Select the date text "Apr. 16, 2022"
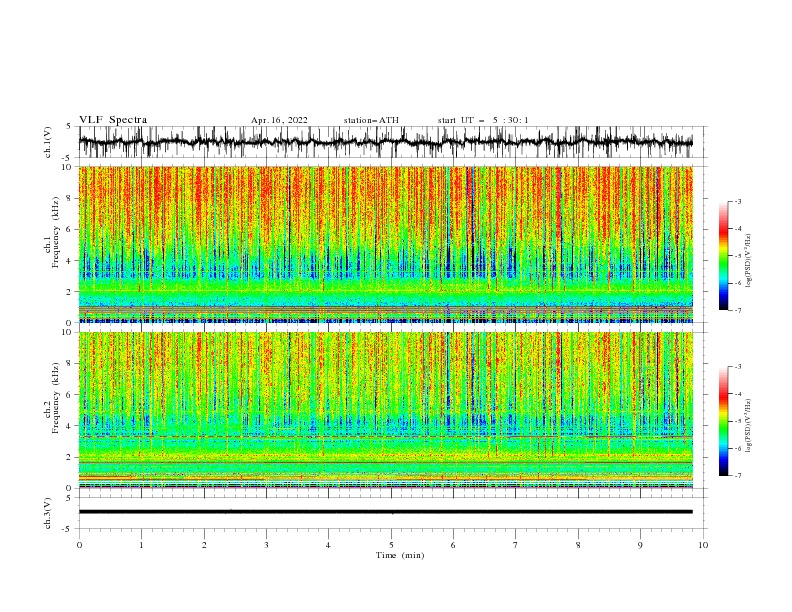Viewport: 792px width, 612px height. click(x=279, y=120)
